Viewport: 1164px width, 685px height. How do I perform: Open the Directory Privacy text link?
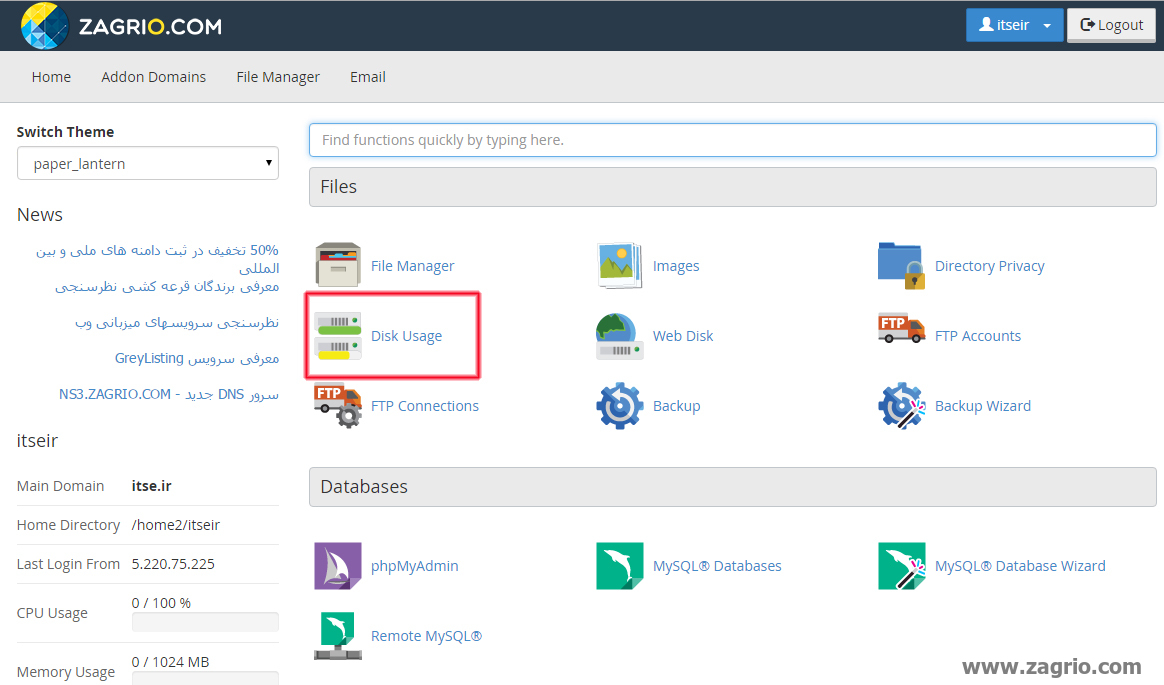pos(990,266)
